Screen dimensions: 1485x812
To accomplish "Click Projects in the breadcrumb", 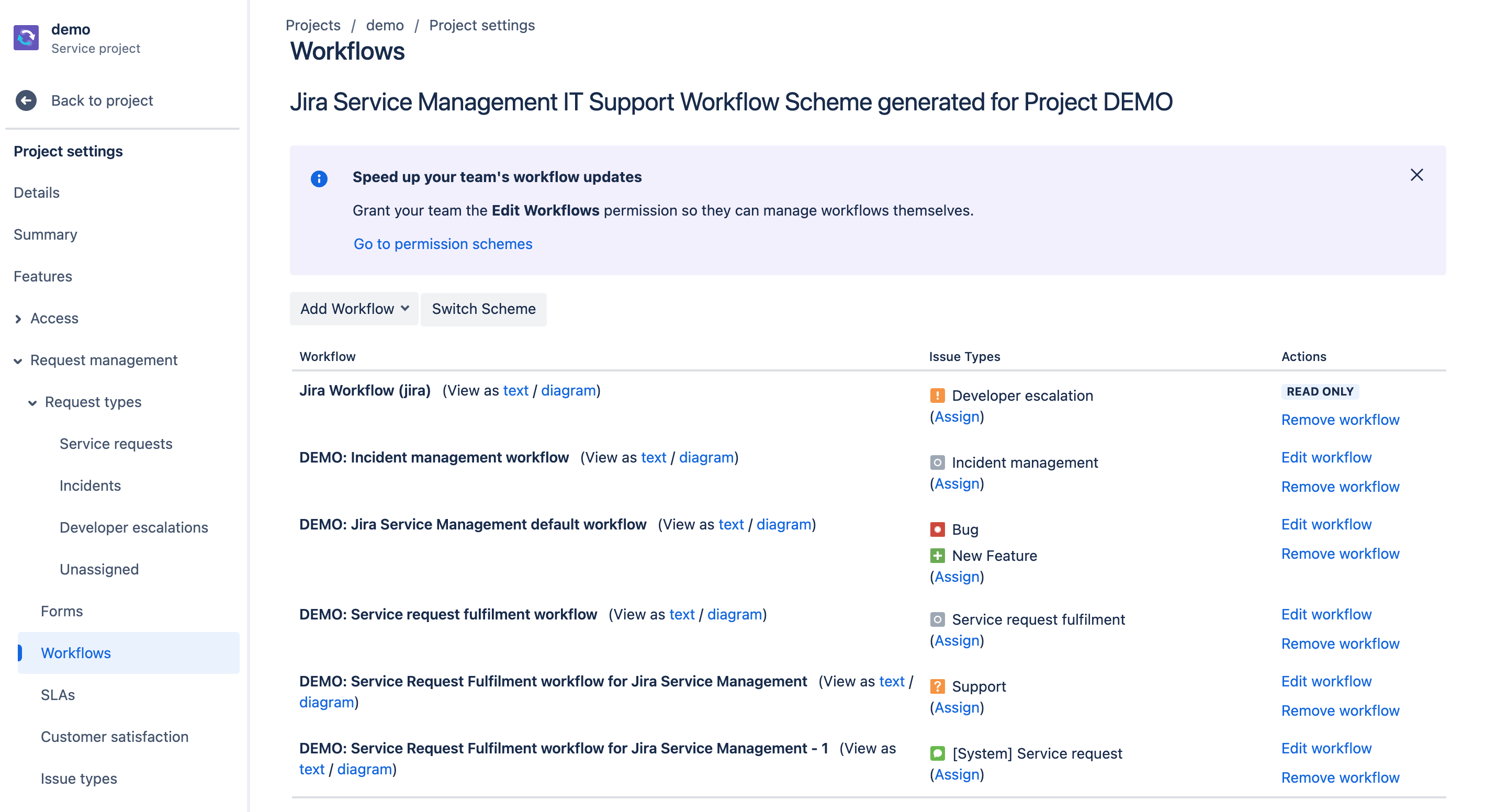I will tap(313, 25).
